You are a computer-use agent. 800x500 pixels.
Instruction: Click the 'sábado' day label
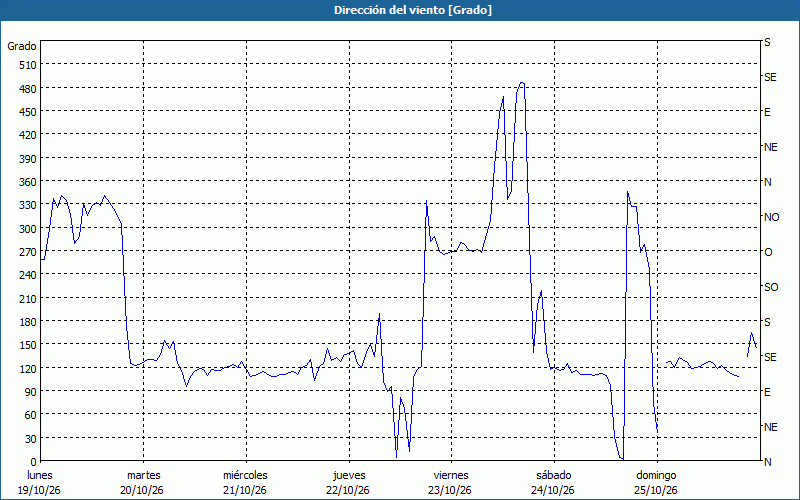coord(554,476)
